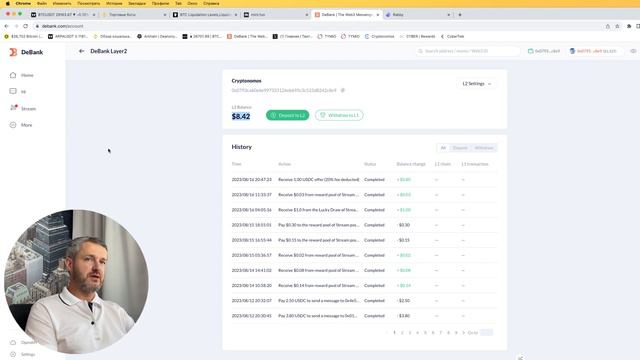
Task: Switch to the BTC Liquidation Levels tab
Action: (205, 15)
